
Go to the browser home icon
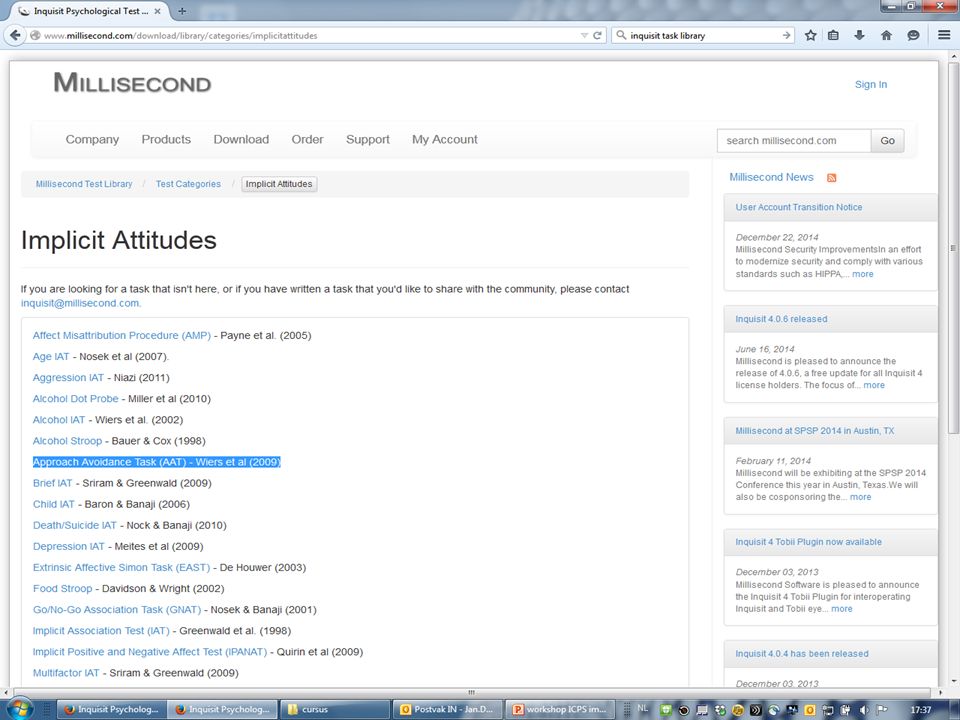pos(886,36)
